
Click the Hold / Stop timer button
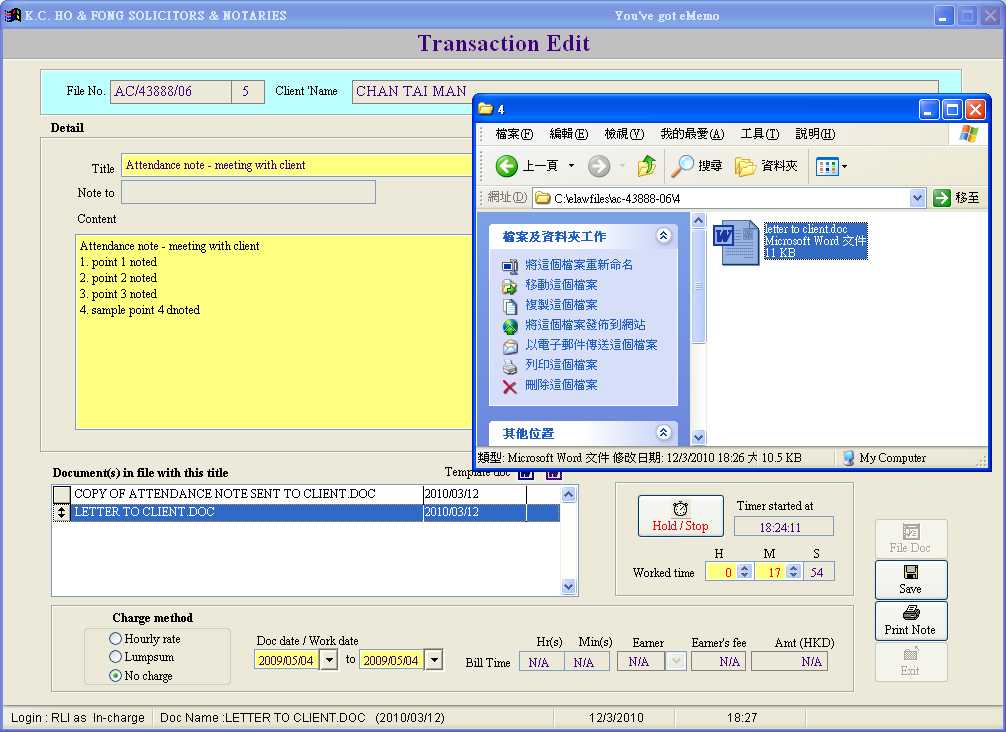pyautogui.click(x=680, y=516)
